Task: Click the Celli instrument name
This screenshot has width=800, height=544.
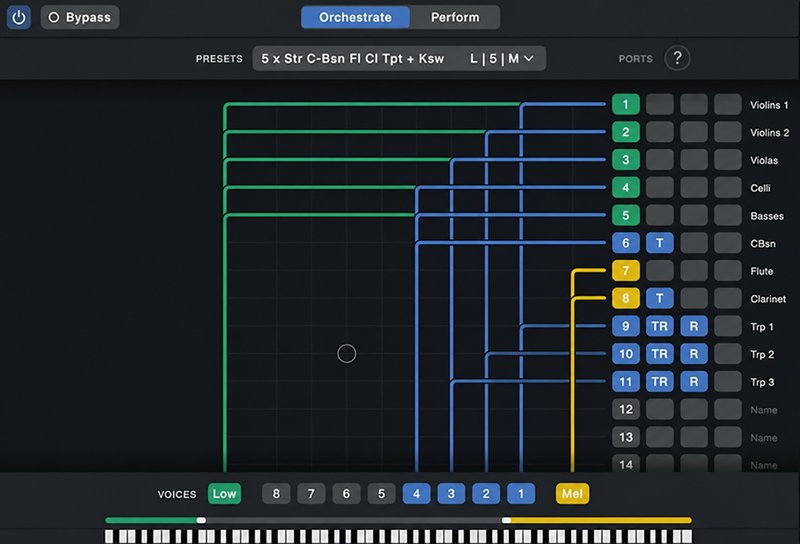Action: (x=760, y=188)
